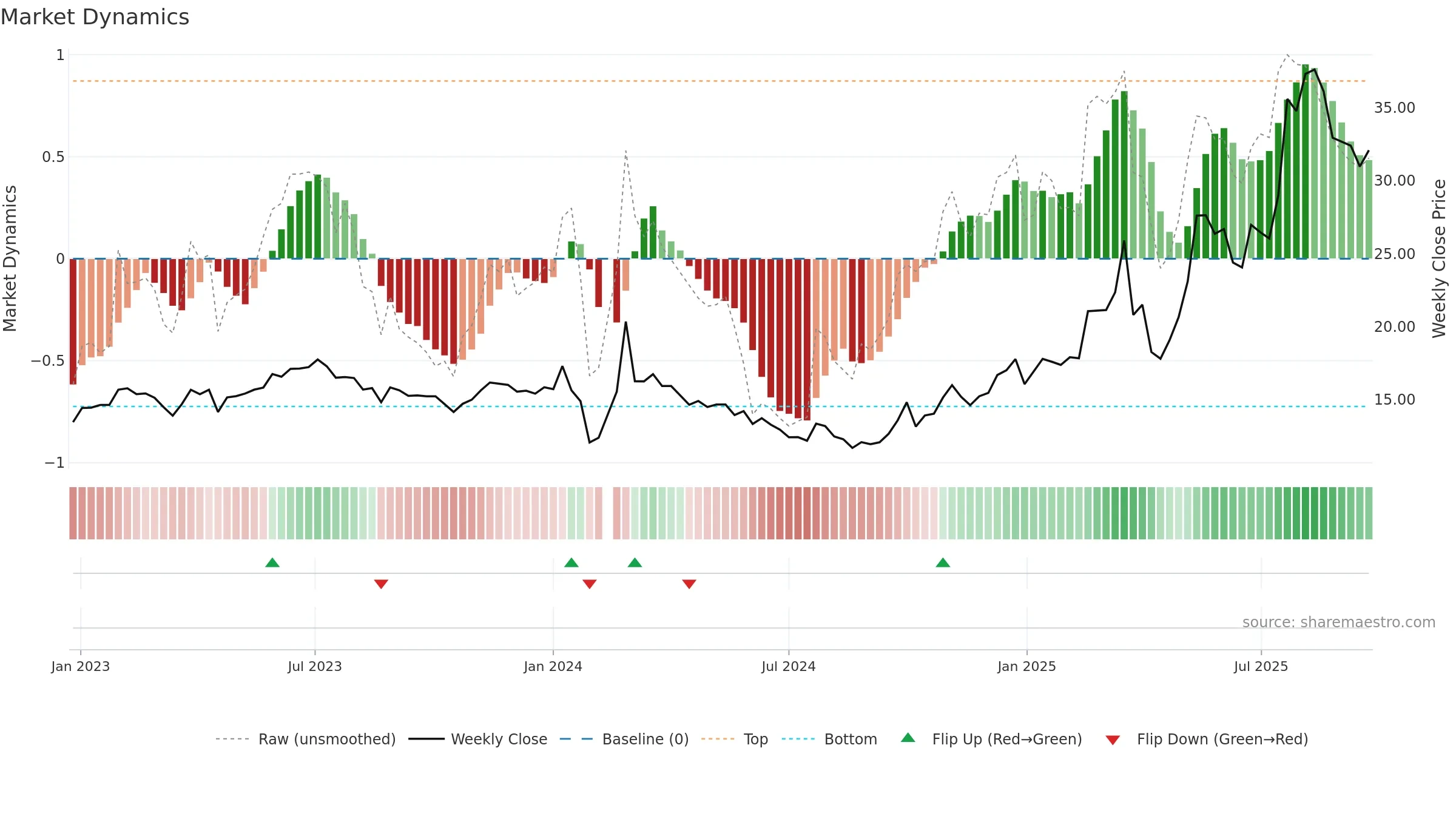The height and width of the screenshot is (819, 1456).
Task: Click the Jul 2023 x-axis label
Action: pyautogui.click(x=315, y=666)
